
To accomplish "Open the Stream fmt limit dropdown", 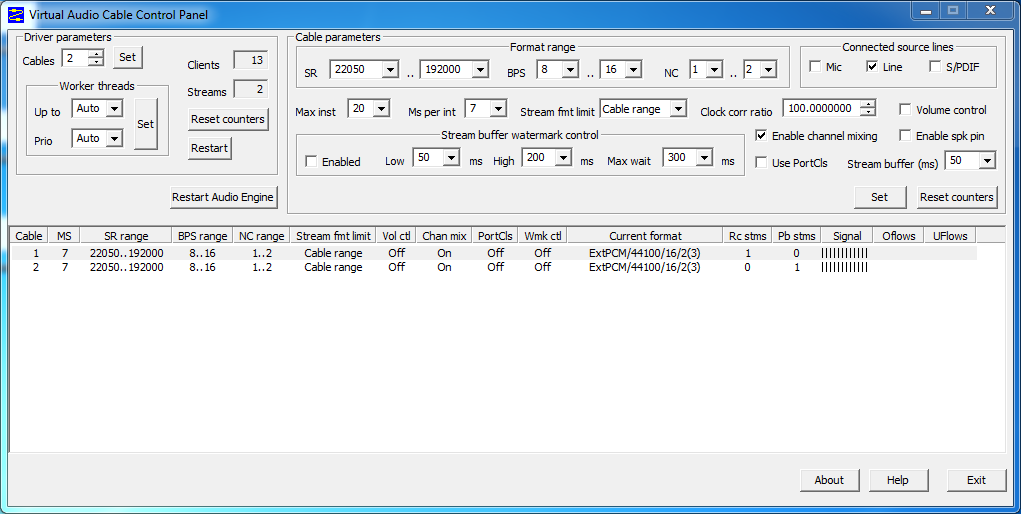I will click(x=678, y=109).
